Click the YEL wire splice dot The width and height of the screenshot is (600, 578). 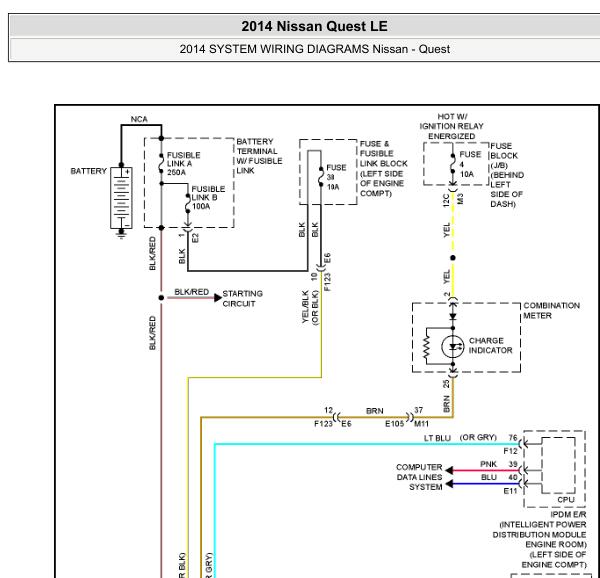tap(453, 257)
